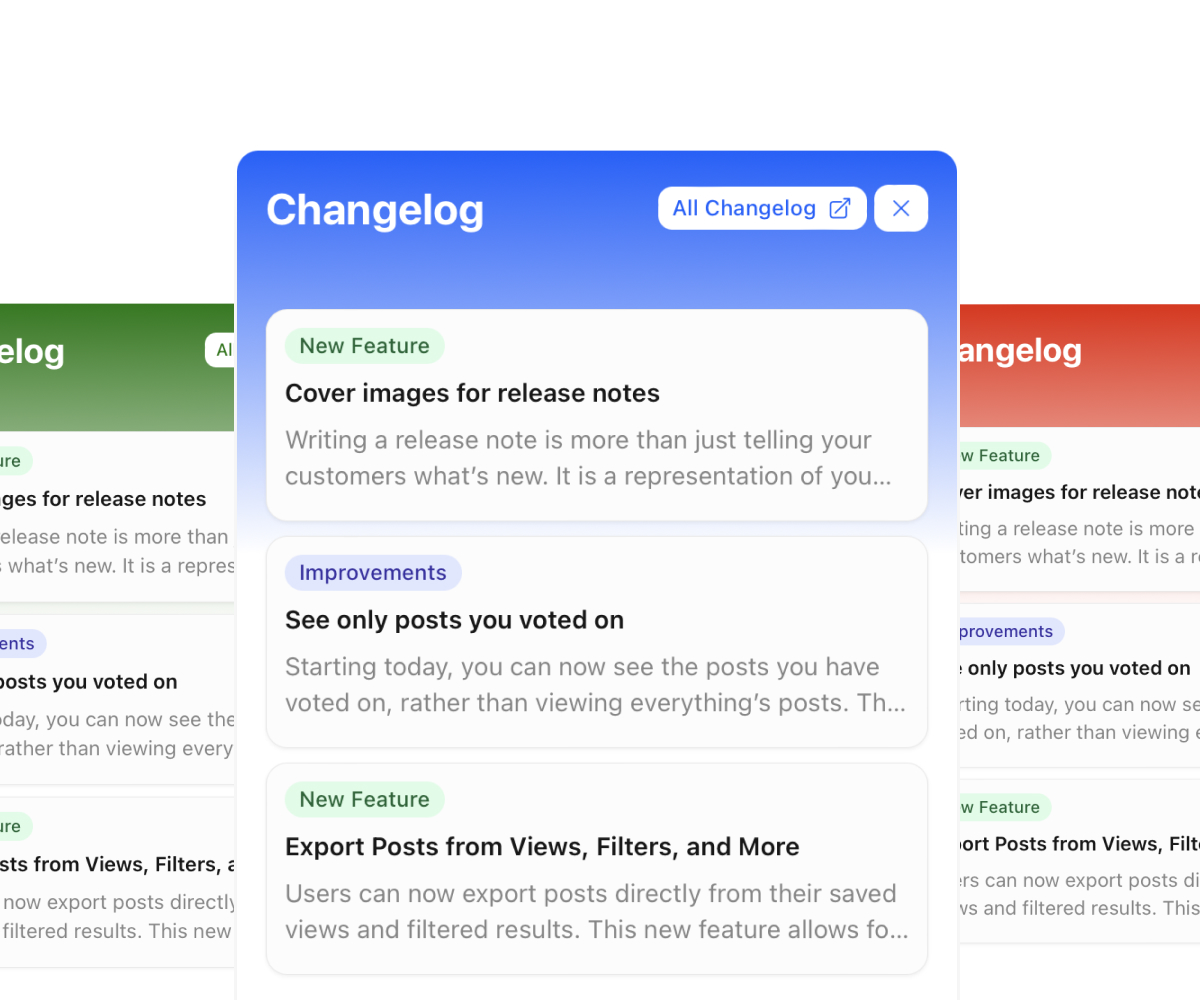The width and height of the screenshot is (1200, 1000).
Task: Open "Cover images for release notes" in blue widget
Action: 472,393
